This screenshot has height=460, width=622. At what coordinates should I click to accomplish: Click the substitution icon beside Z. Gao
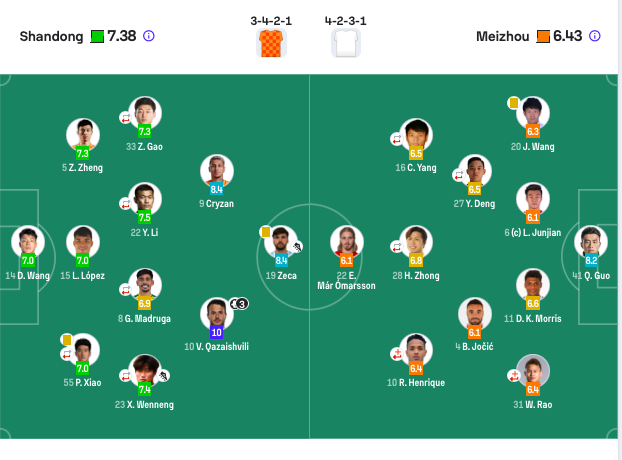(x=125, y=118)
